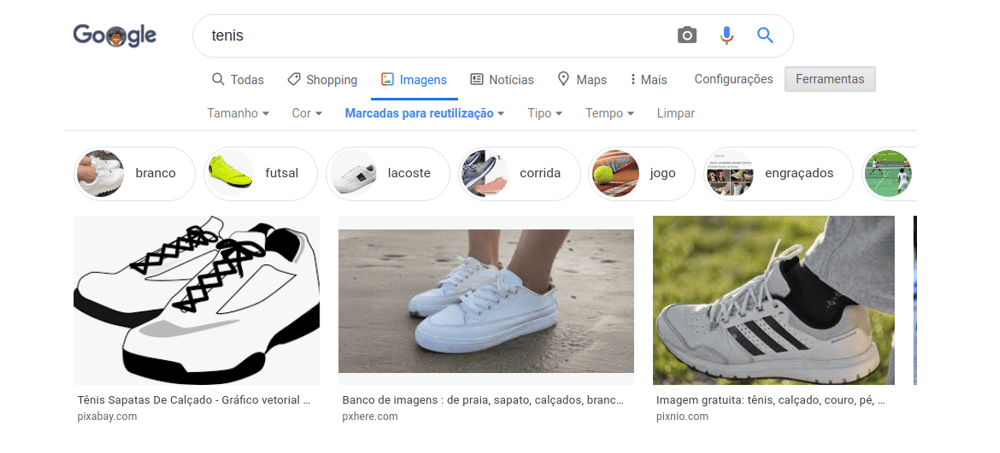The height and width of the screenshot is (453, 1000).
Task: Toggle the Ferramentas tools button
Action: (830, 79)
